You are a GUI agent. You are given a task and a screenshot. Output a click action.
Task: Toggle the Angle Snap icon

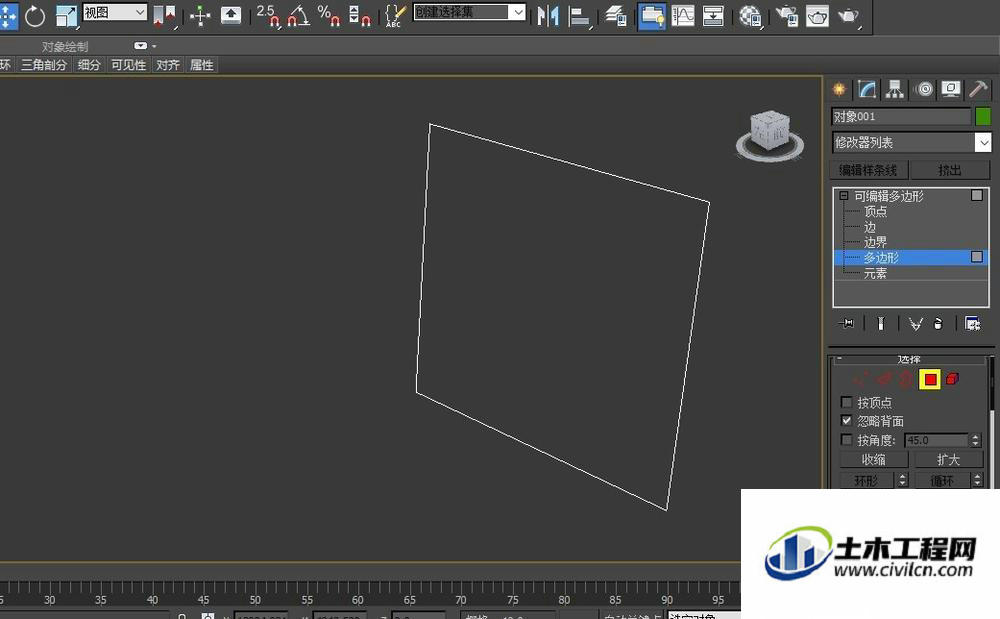[x=298, y=15]
